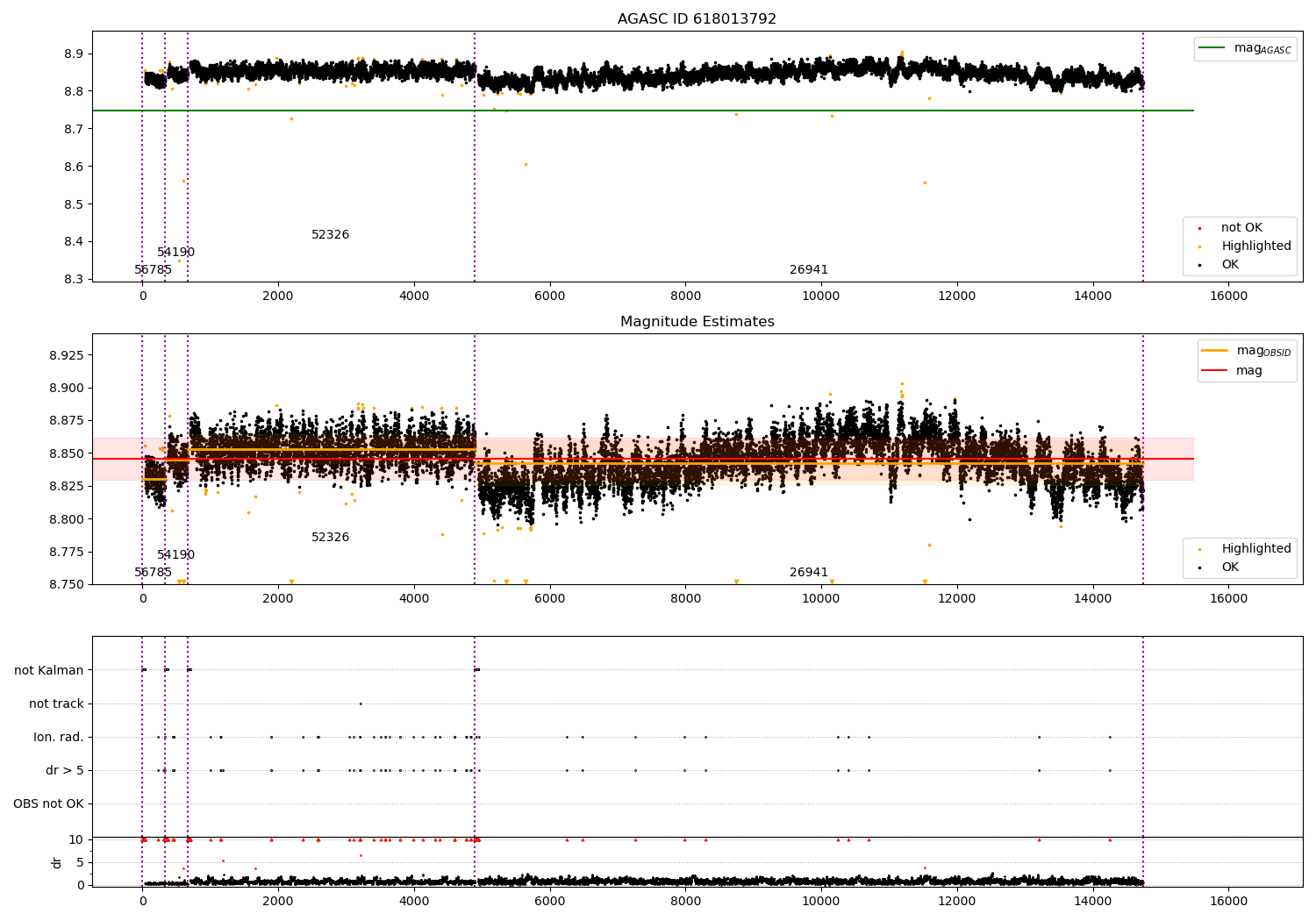Click obsid label 54190 in top plot
The image size is (1316, 921).
tap(175, 253)
